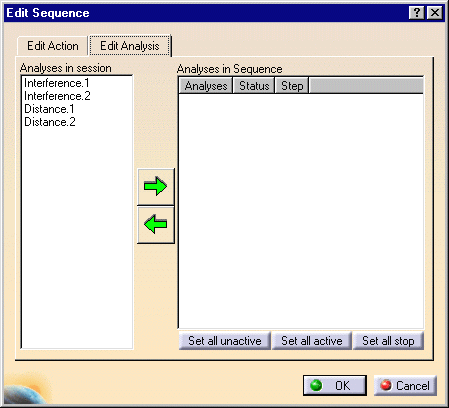Screen dimensions: 449x408
Task: Select Interference.1 in the session list
Action: [x=57, y=83]
